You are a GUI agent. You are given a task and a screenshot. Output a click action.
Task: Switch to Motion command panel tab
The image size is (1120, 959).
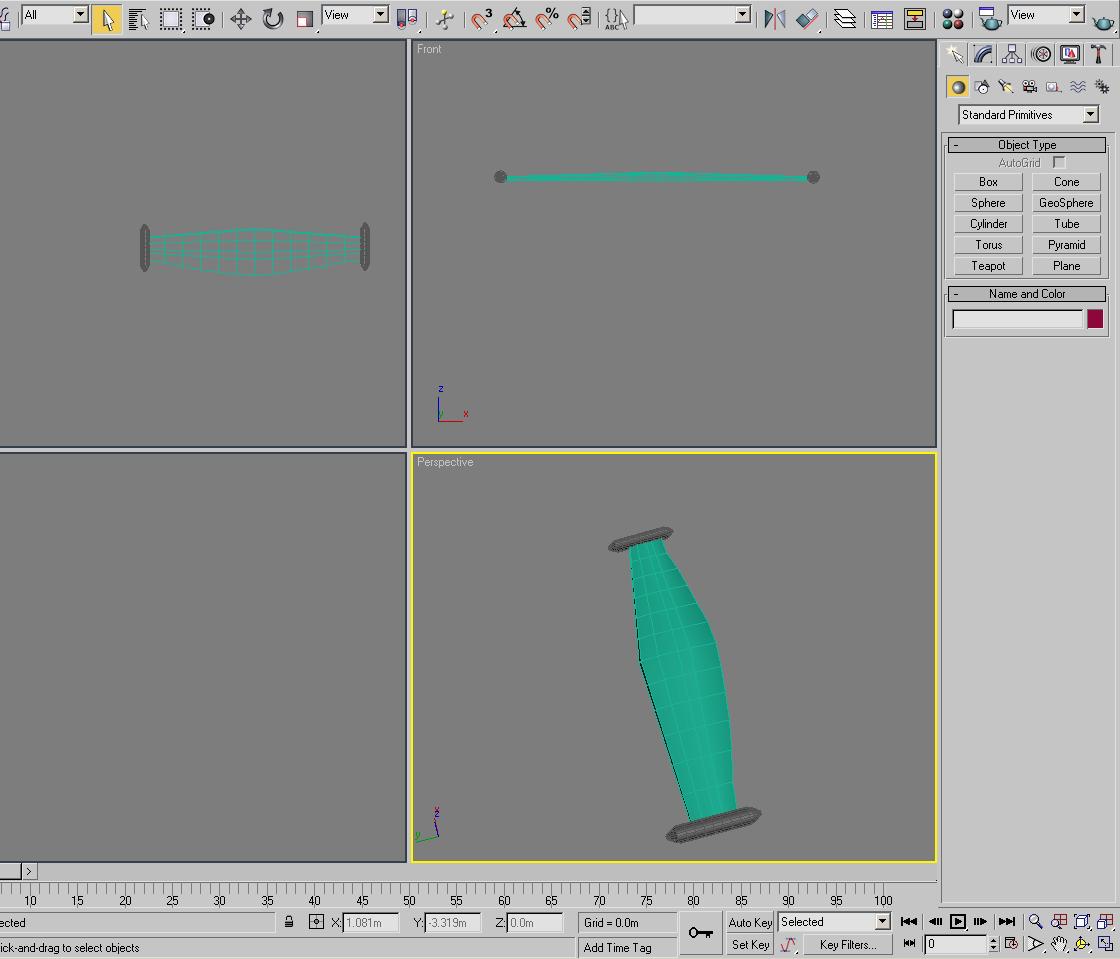1041,54
